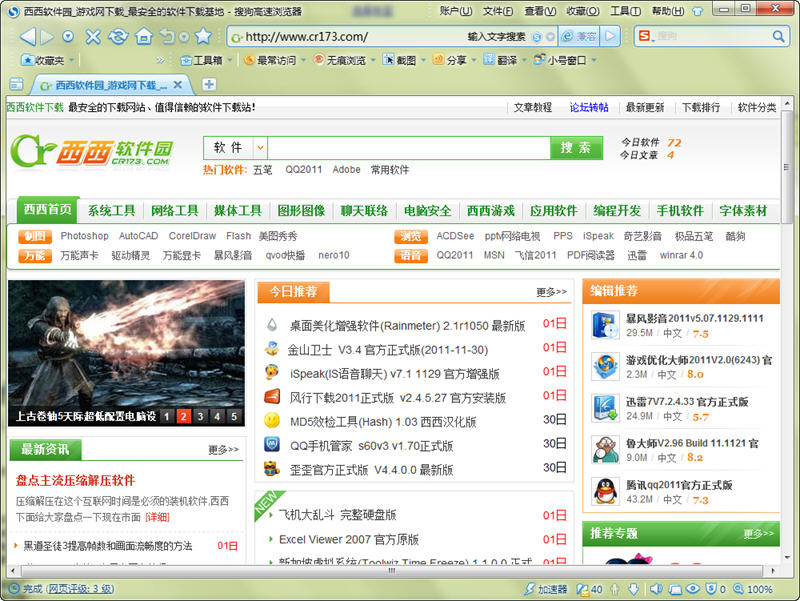Select slide 3 on banner carousel
800x601 pixels.
point(200,416)
